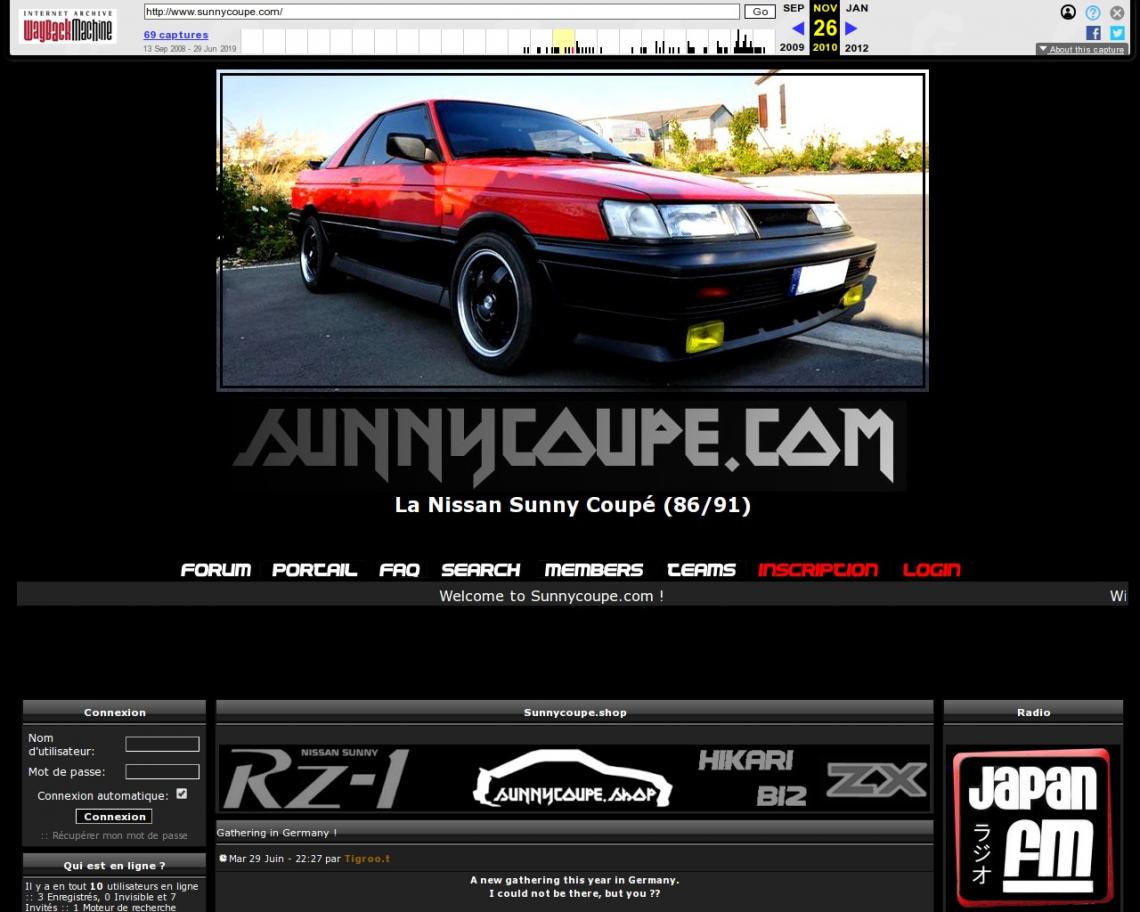Click the ZX shop logo

point(876,780)
